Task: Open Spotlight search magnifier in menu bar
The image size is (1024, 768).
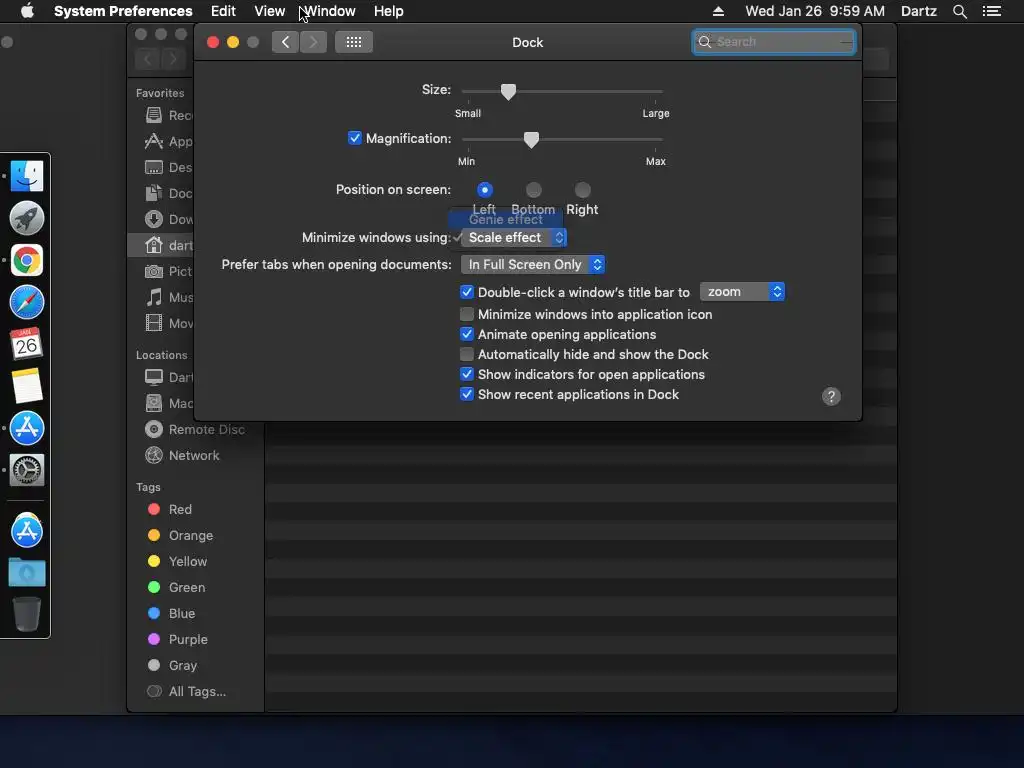Action: point(959,11)
